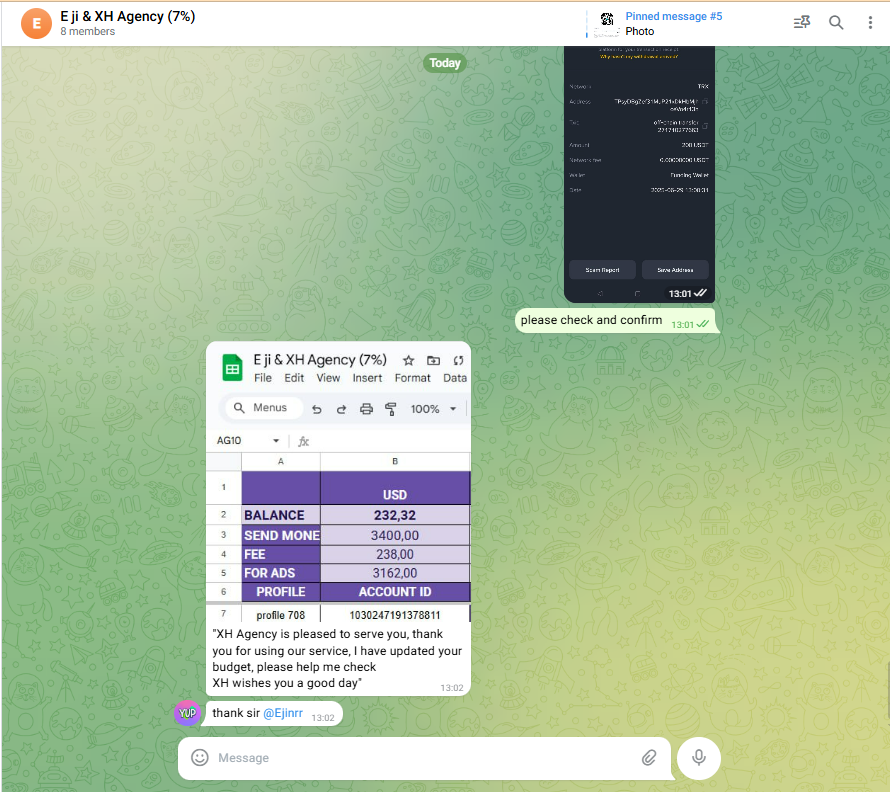This screenshot has height=792, width=890.
Task: Open the emoji picker in message box
Action: [x=200, y=758]
